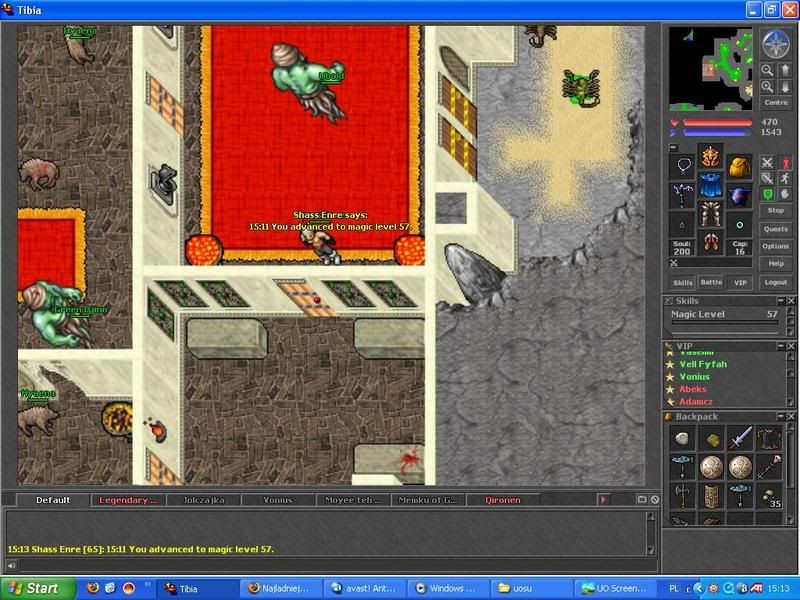Open the compass rose on the minimap
The height and width of the screenshot is (600, 800).
776,44
